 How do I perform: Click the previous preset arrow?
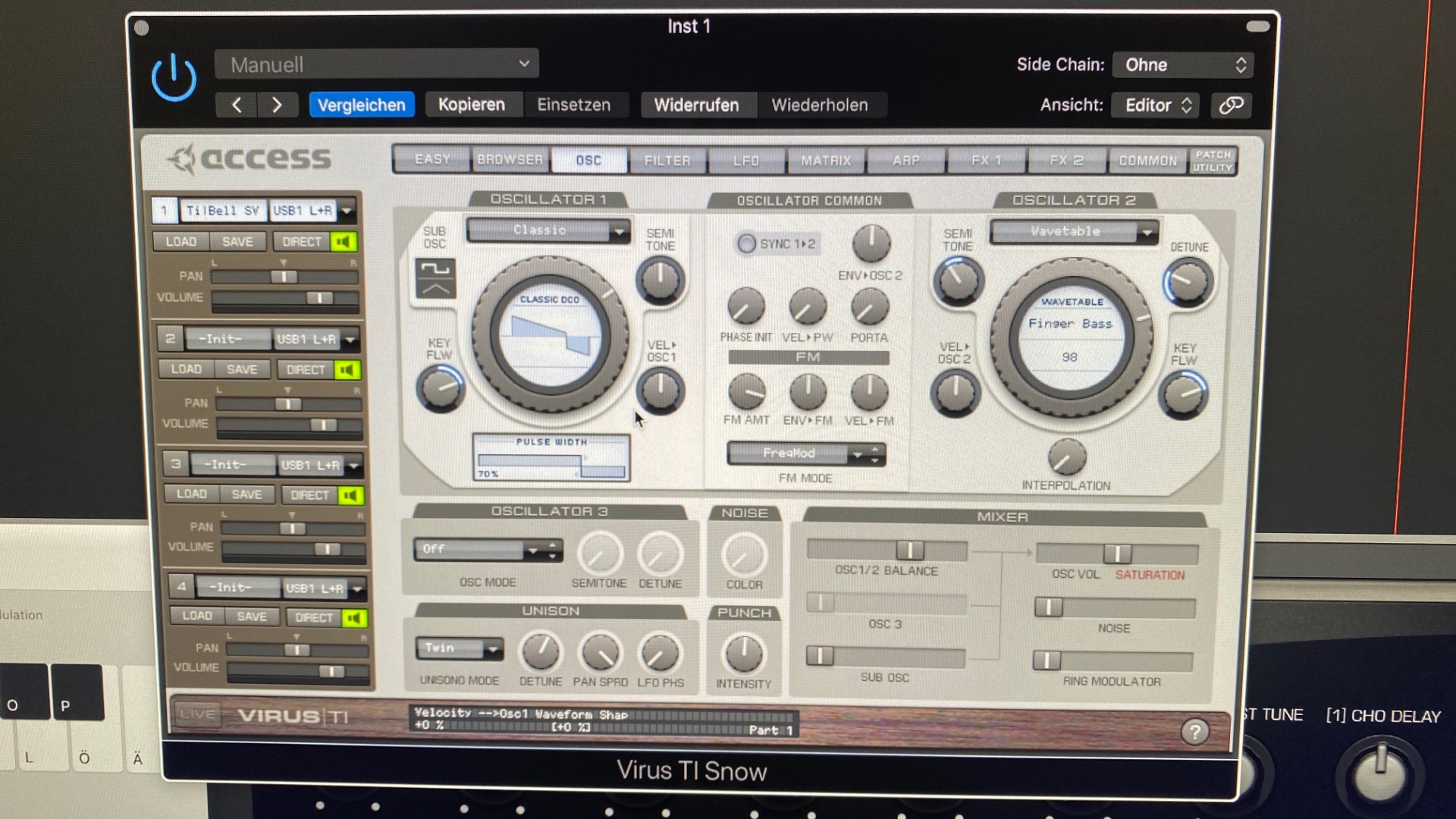(x=236, y=105)
